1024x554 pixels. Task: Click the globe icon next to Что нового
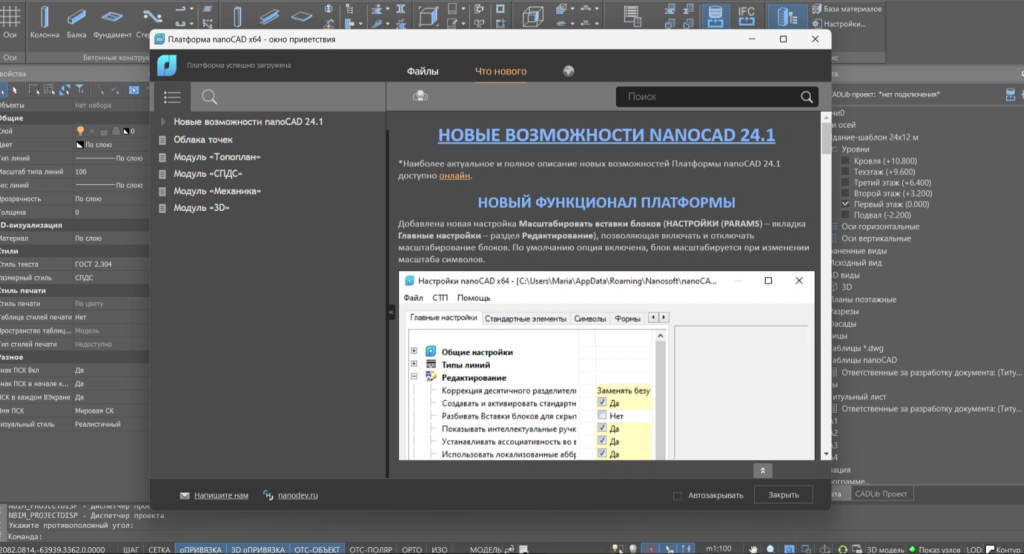tap(568, 71)
